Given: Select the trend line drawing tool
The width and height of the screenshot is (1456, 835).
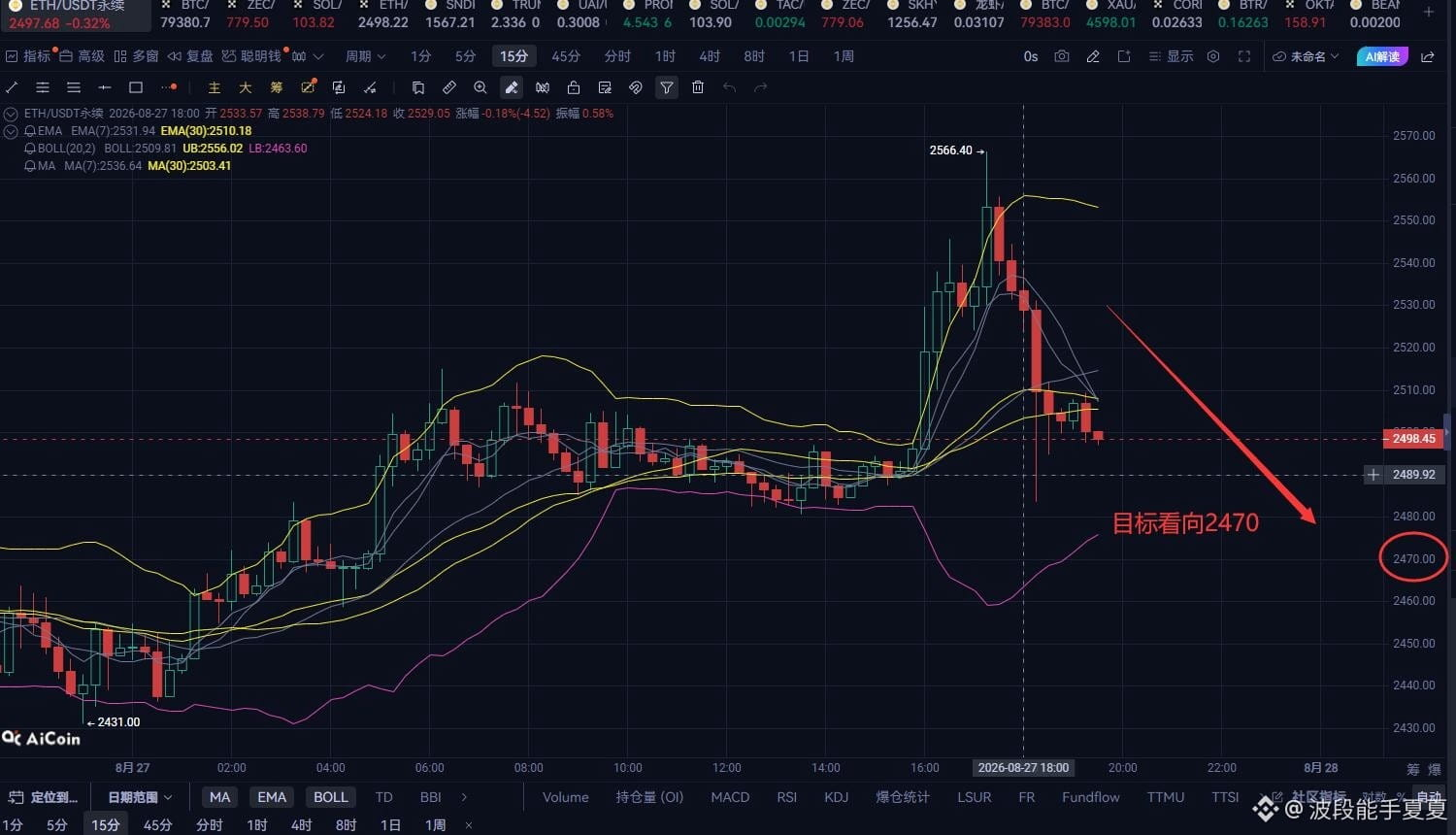Looking at the screenshot, I should 13,87.
